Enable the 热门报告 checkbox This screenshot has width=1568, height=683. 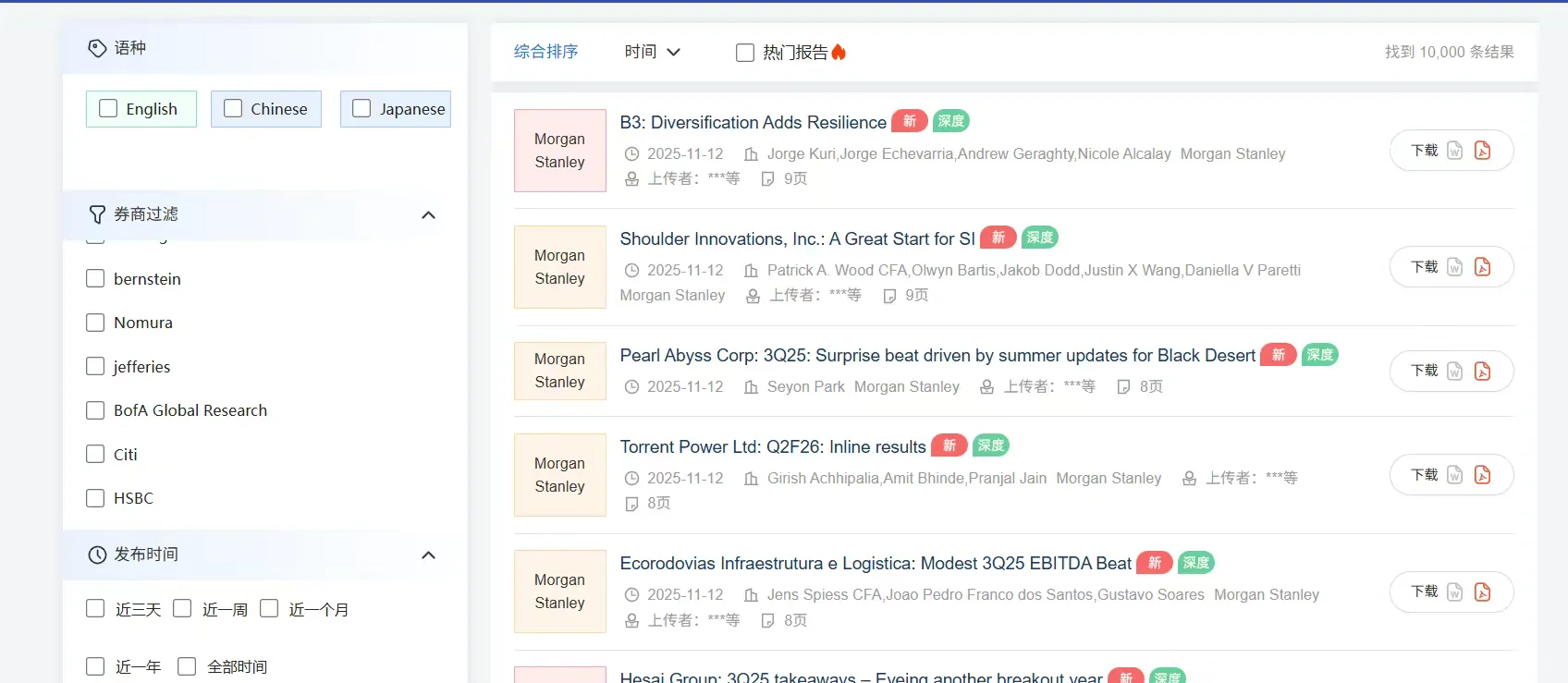(x=745, y=53)
